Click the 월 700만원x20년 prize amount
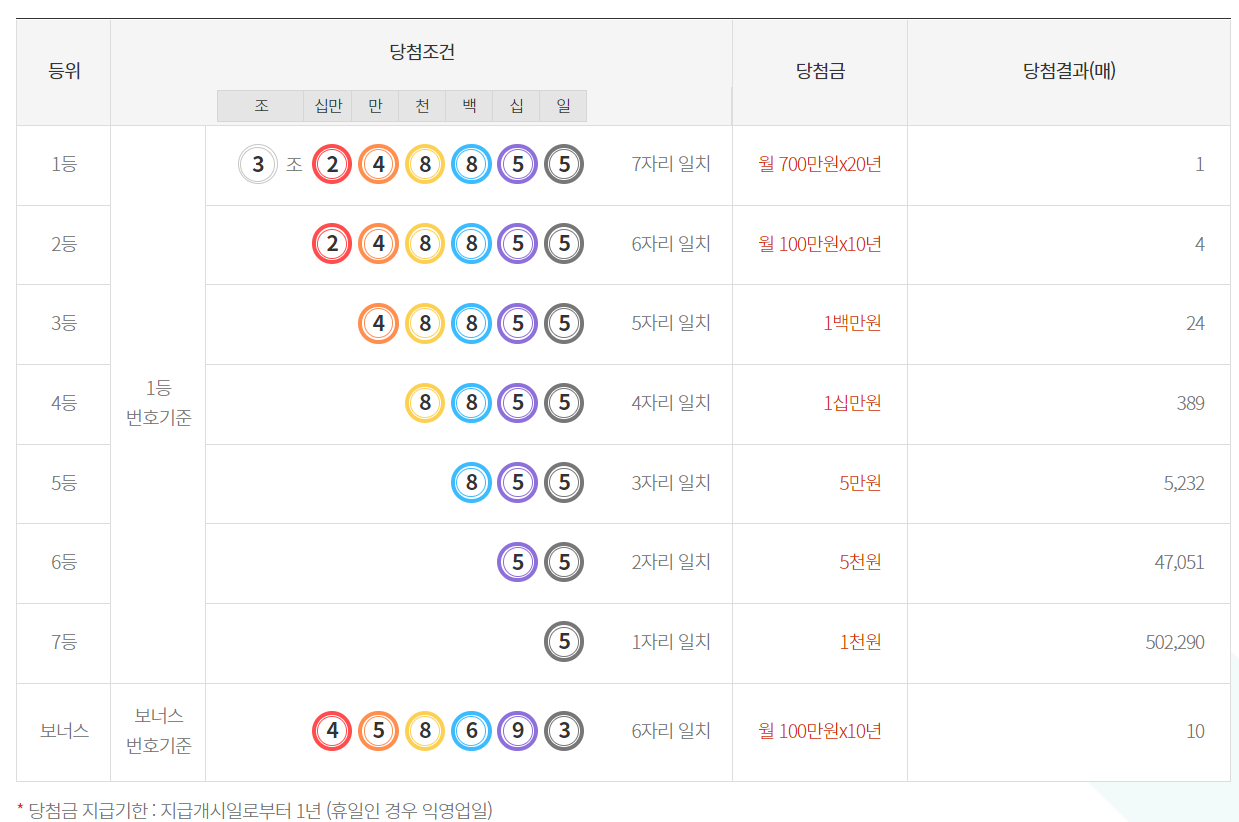 (x=820, y=164)
